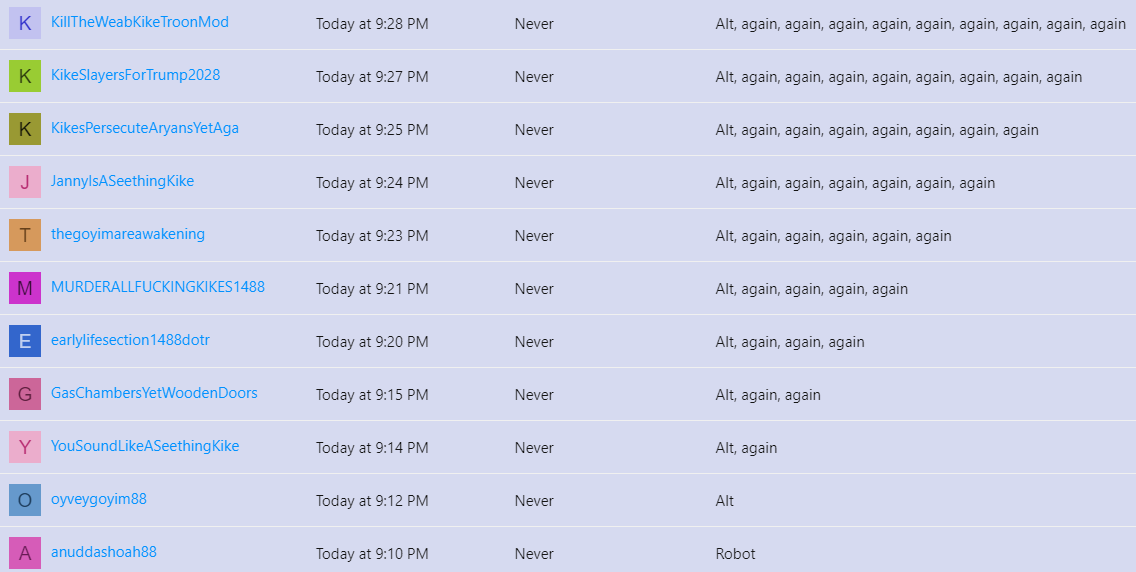Click "Never" in the 9:20 PM row
Image resolution: width=1136 pixels, height=572 pixels.
pyautogui.click(x=534, y=342)
